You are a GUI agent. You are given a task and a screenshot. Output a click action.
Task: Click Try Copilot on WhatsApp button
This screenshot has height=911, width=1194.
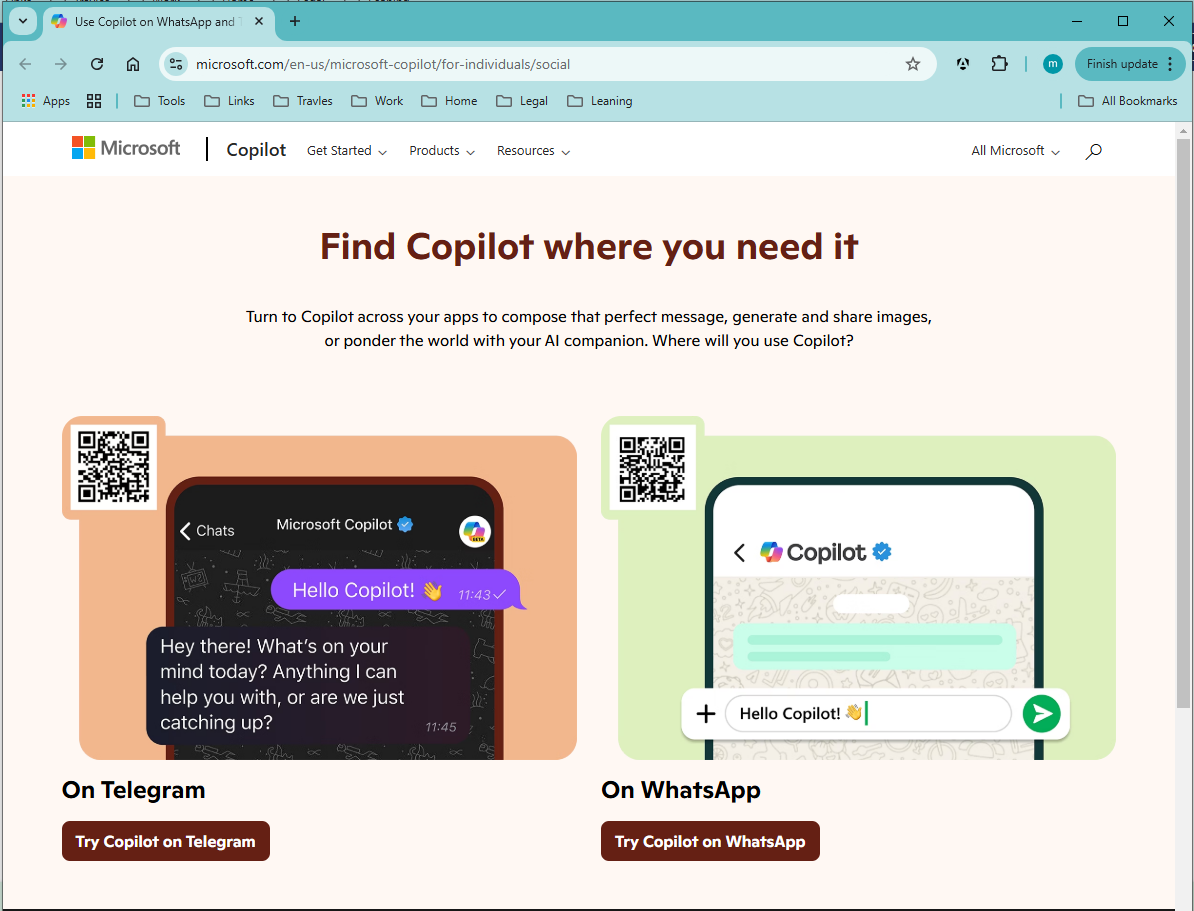point(710,841)
